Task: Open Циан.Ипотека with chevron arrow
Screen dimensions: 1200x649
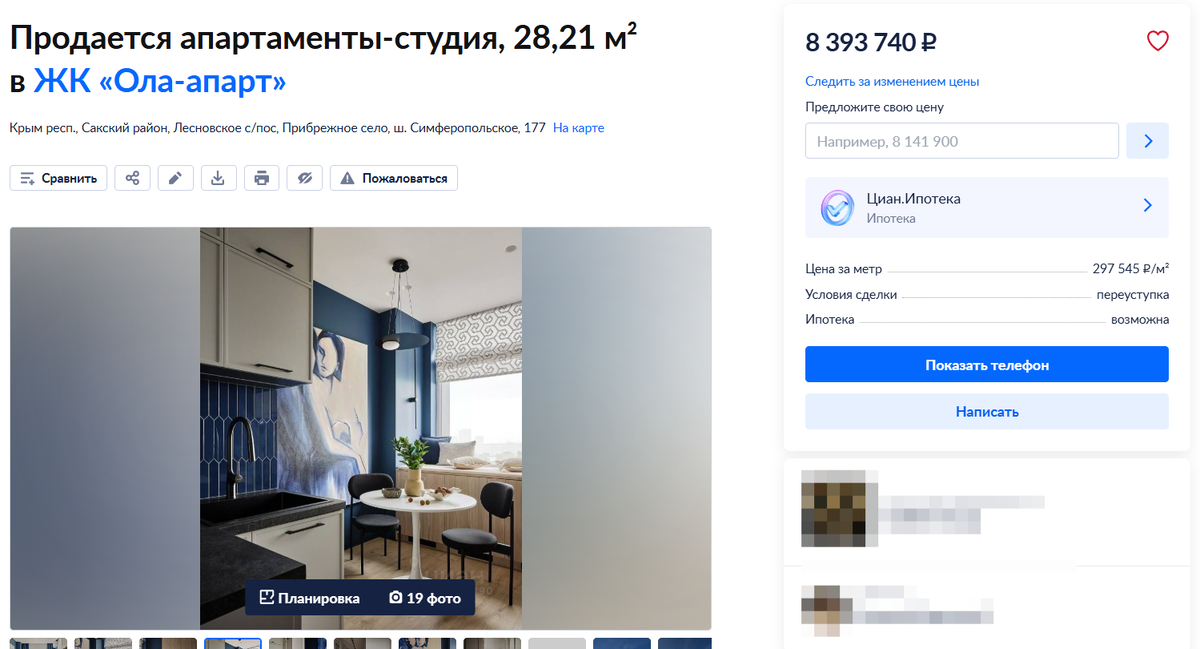Action: [1147, 206]
